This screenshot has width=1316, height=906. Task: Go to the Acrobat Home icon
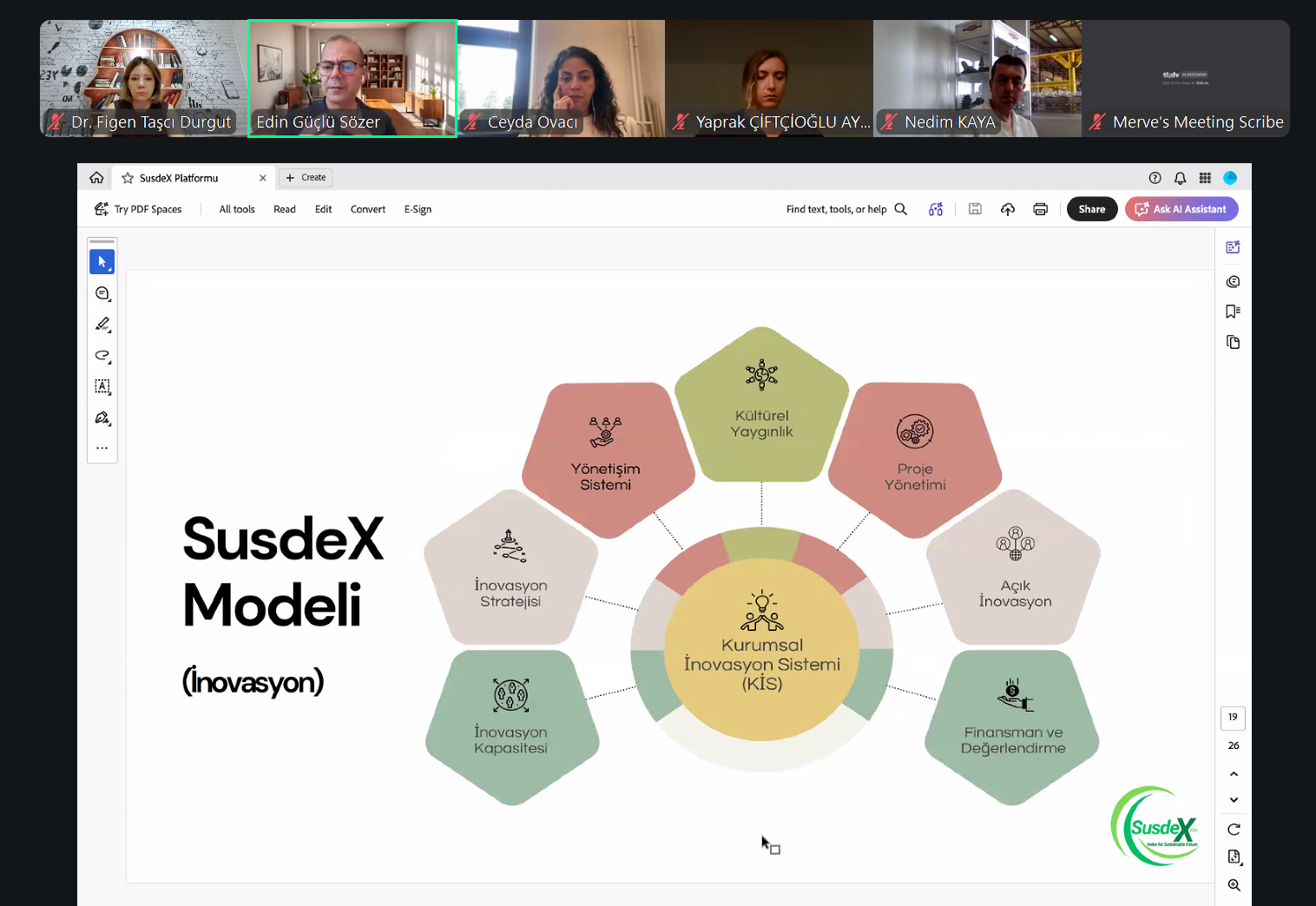(x=96, y=178)
